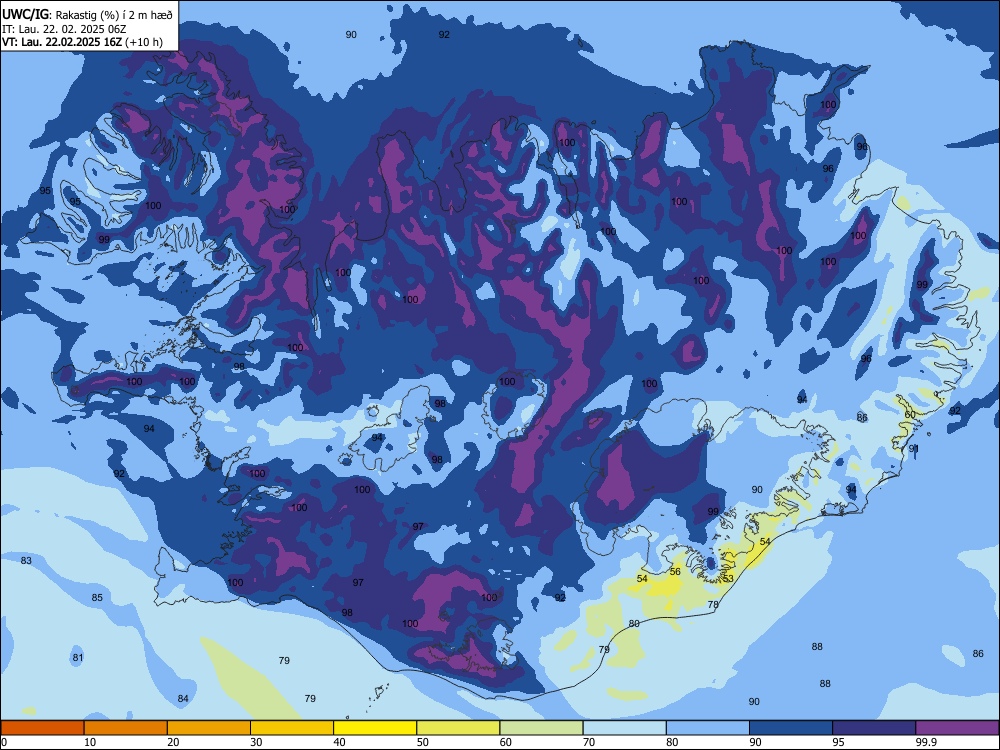Click the purple above-99.9 legend swatch
Image resolution: width=1000 pixels, height=750 pixels.
click(957, 728)
